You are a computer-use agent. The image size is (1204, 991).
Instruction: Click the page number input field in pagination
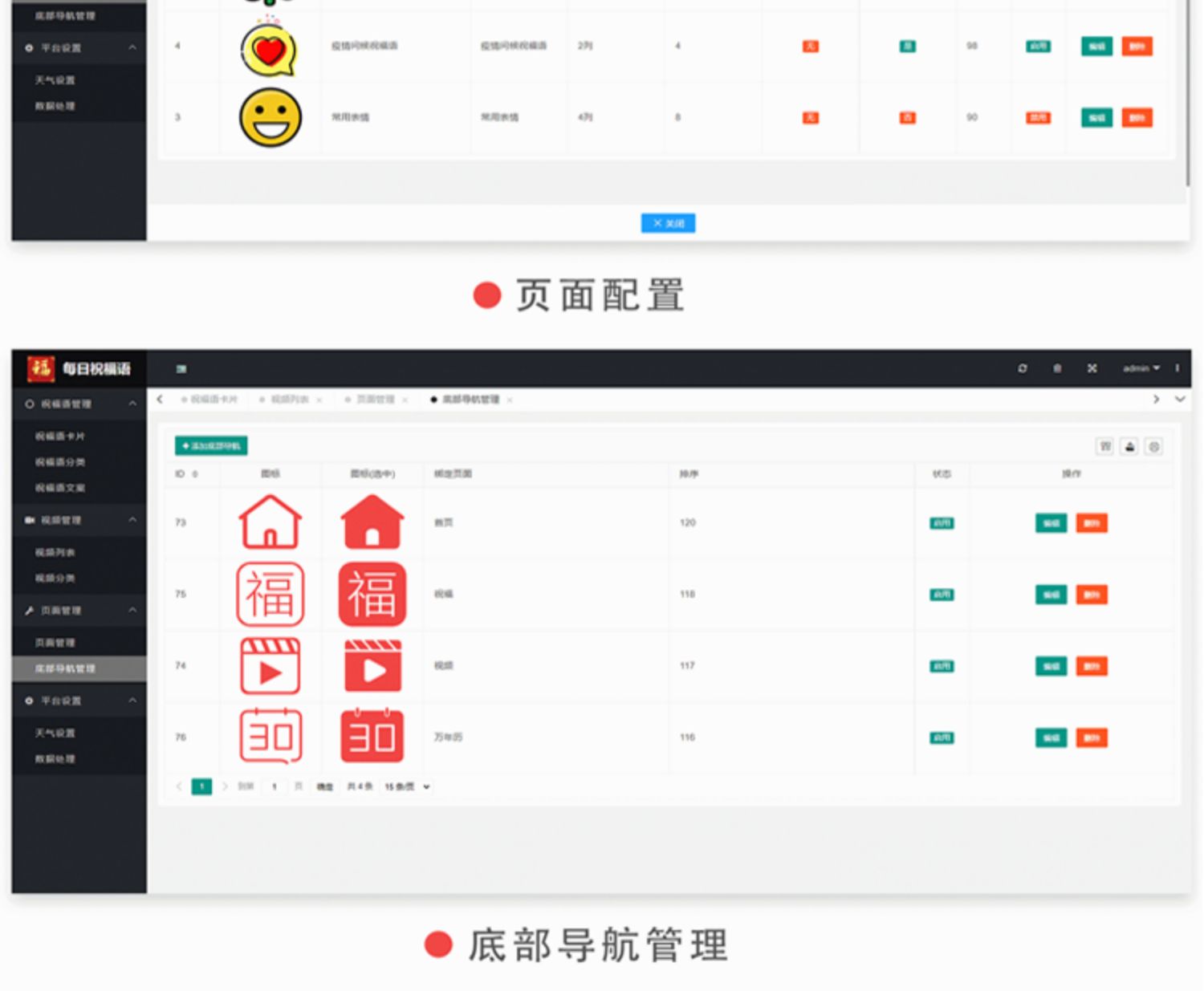(x=275, y=787)
